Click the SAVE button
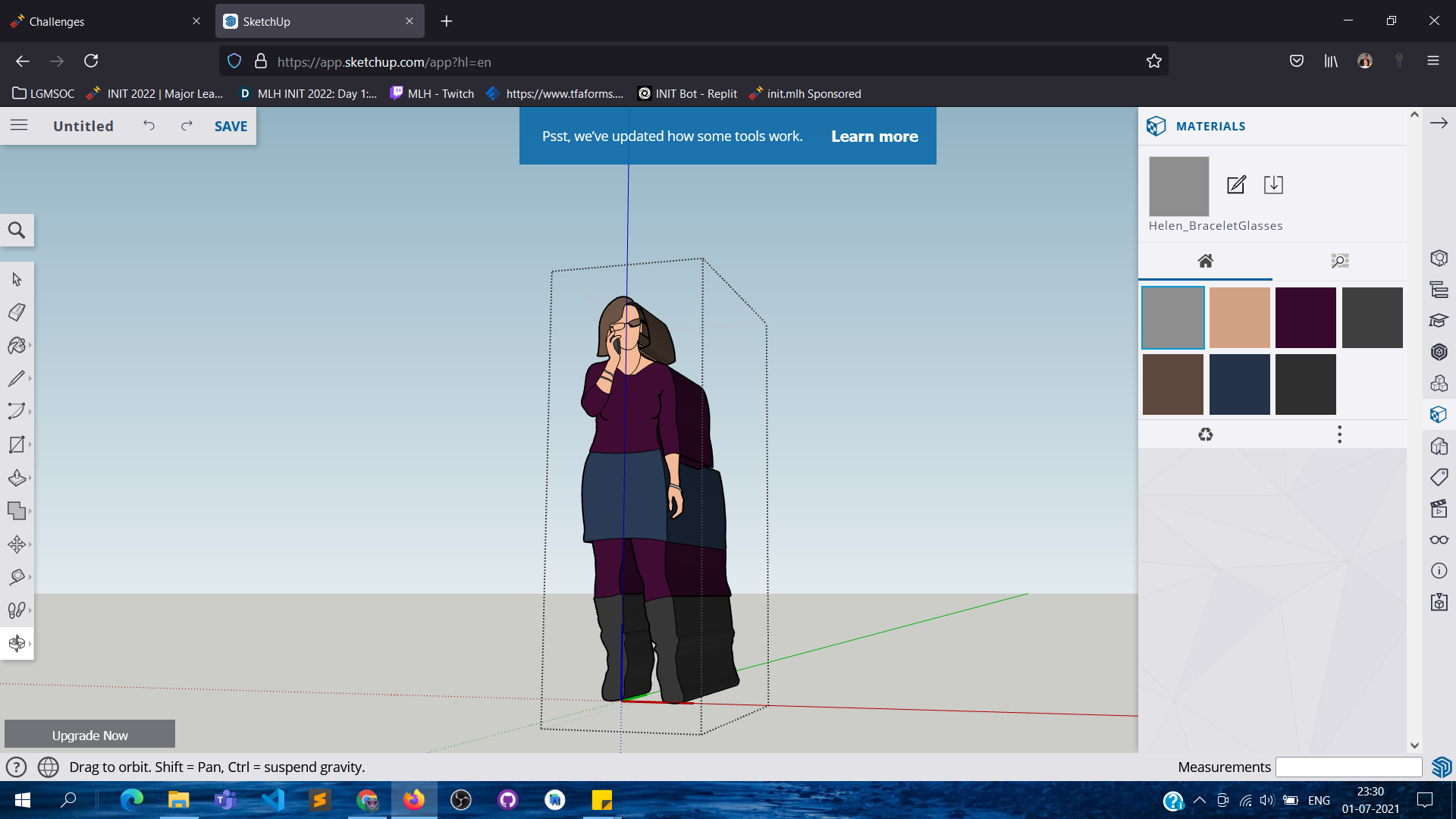This screenshot has width=1456, height=819. click(230, 126)
